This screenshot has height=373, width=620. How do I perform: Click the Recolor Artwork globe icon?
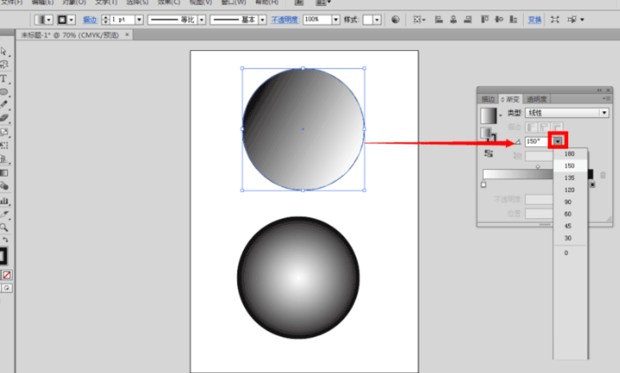click(x=395, y=19)
